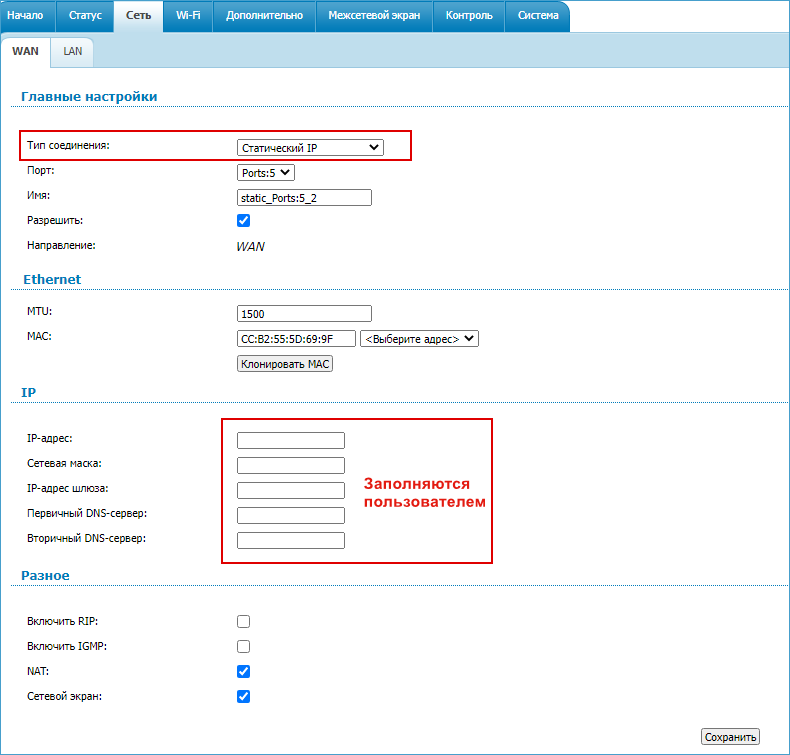790x755 pixels.
Task: Click the Тип соединения label
Action: [68, 145]
